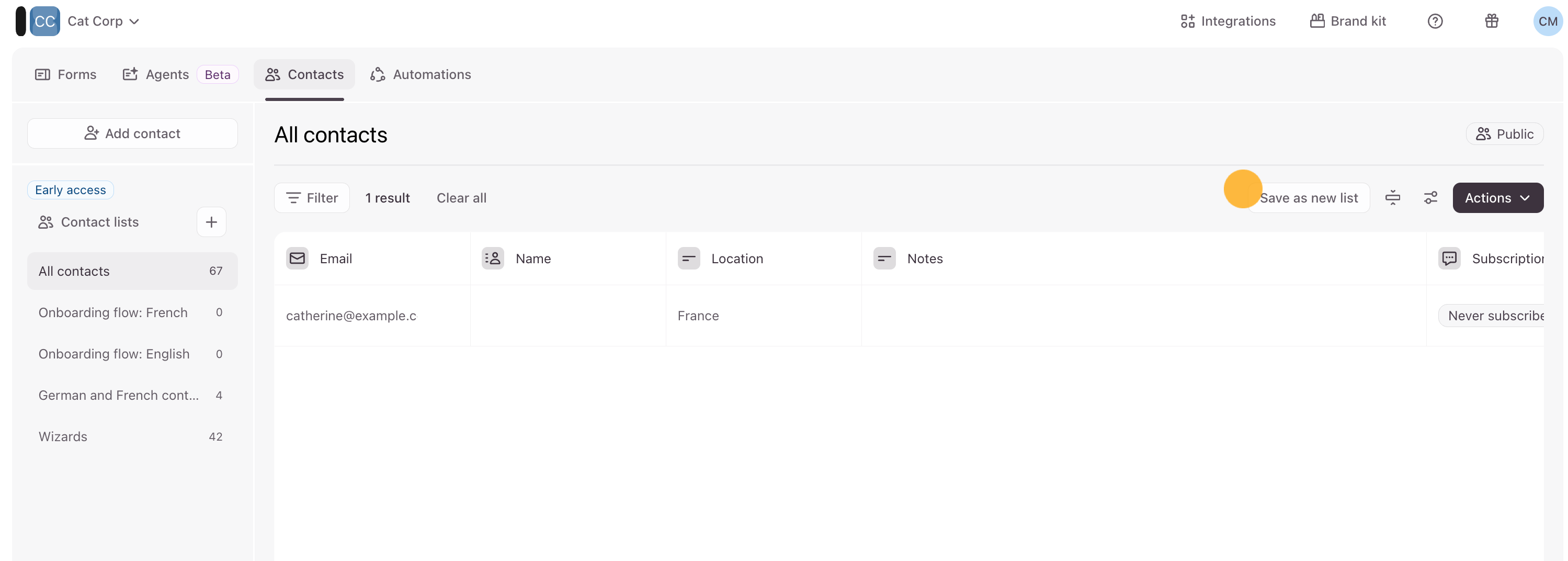Image resolution: width=1568 pixels, height=561 pixels.
Task: Click the Cat Corp CC logo
Action: pos(44,21)
